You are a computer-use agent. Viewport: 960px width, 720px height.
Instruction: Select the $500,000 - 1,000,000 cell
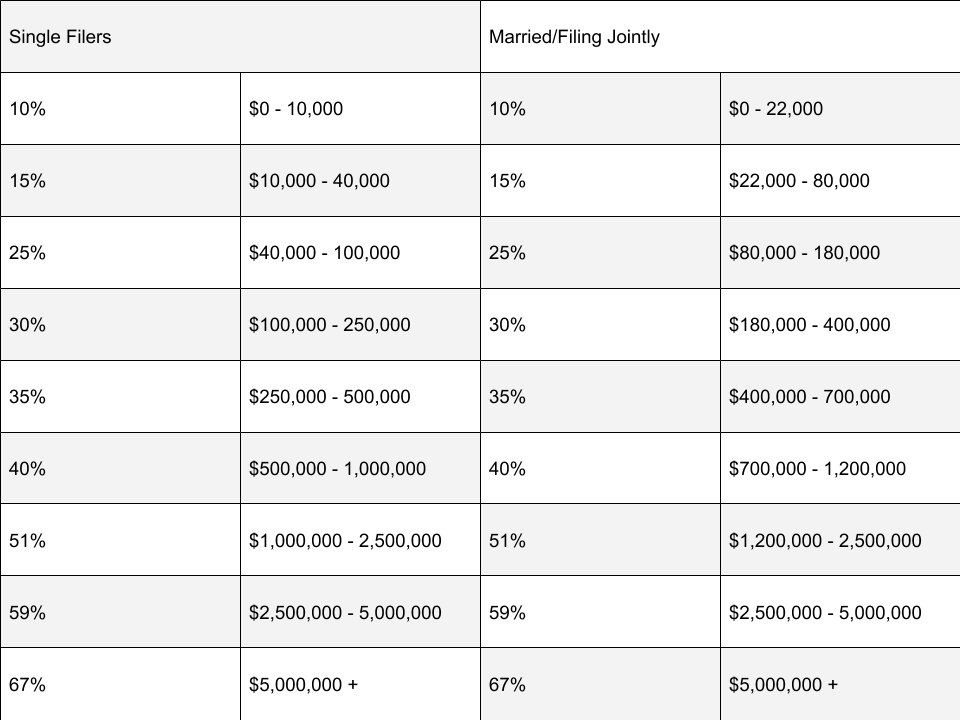pyautogui.click(x=360, y=469)
